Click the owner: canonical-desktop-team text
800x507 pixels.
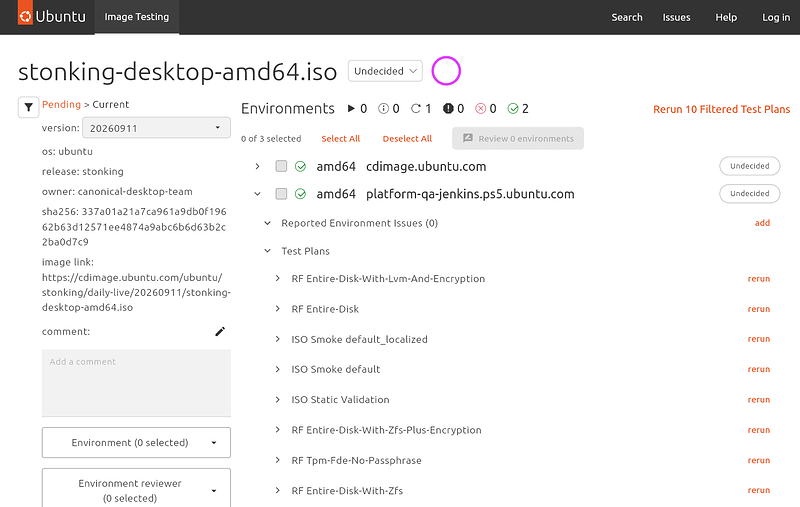pyautogui.click(x=117, y=192)
